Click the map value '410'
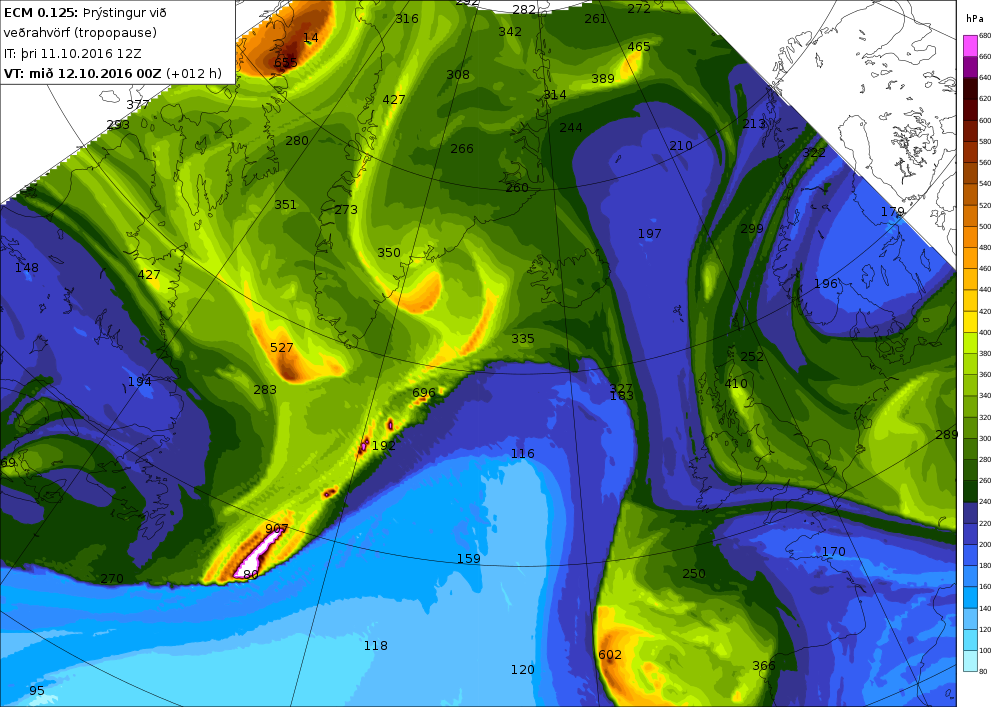The width and height of the screenshot is (1000, 707). coord(736,383)
